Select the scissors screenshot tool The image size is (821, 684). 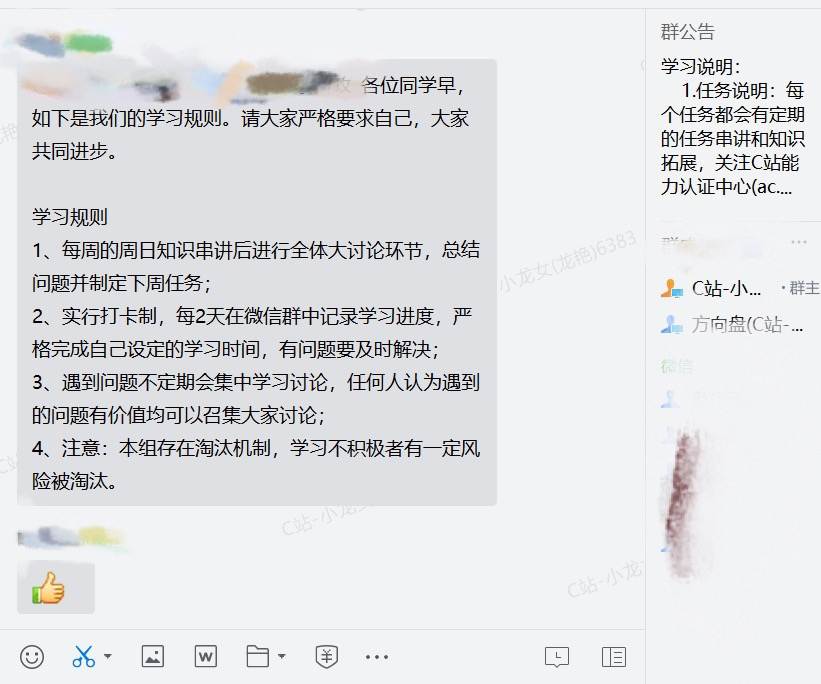tap(84, 657)
